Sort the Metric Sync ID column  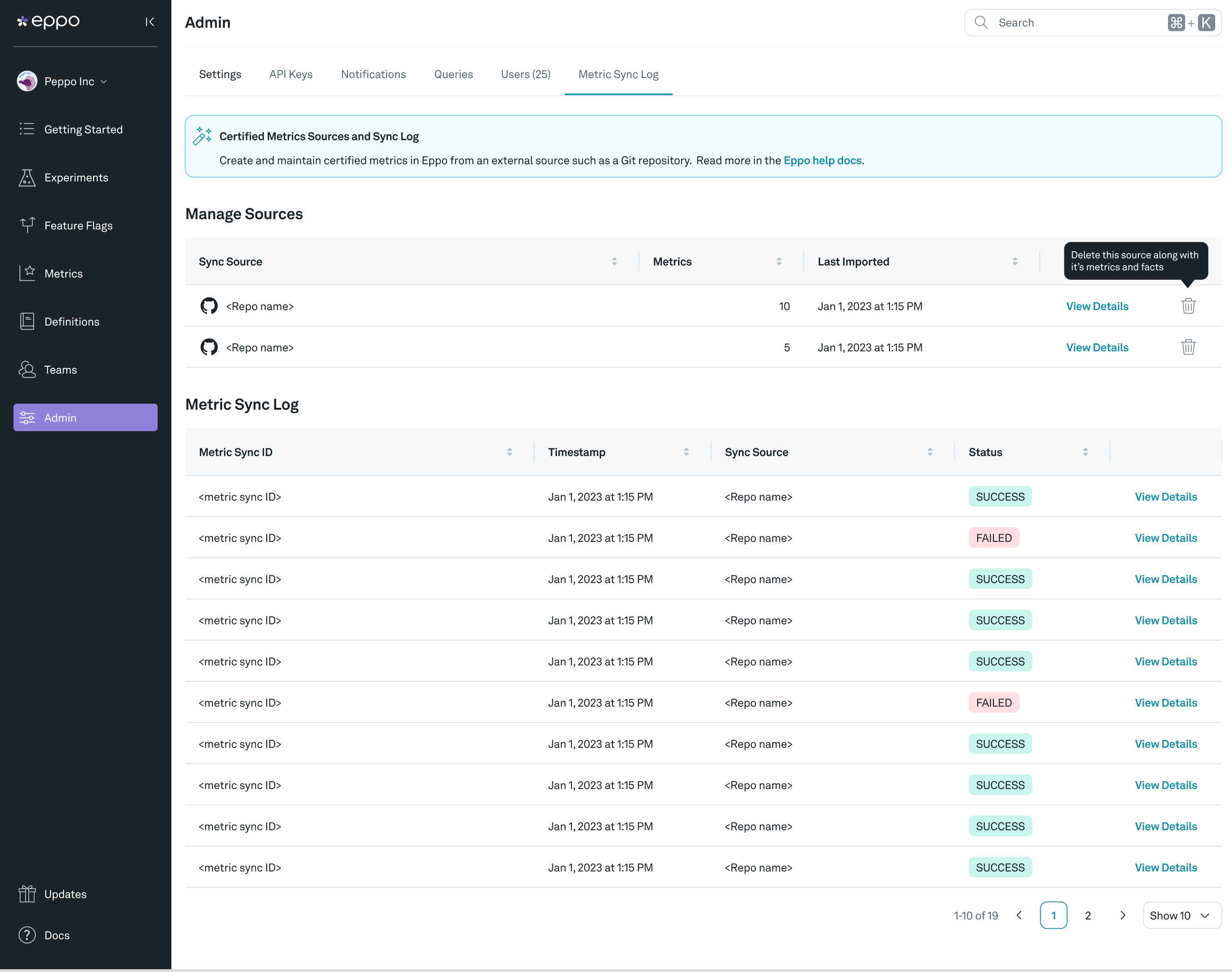(510, 451)
